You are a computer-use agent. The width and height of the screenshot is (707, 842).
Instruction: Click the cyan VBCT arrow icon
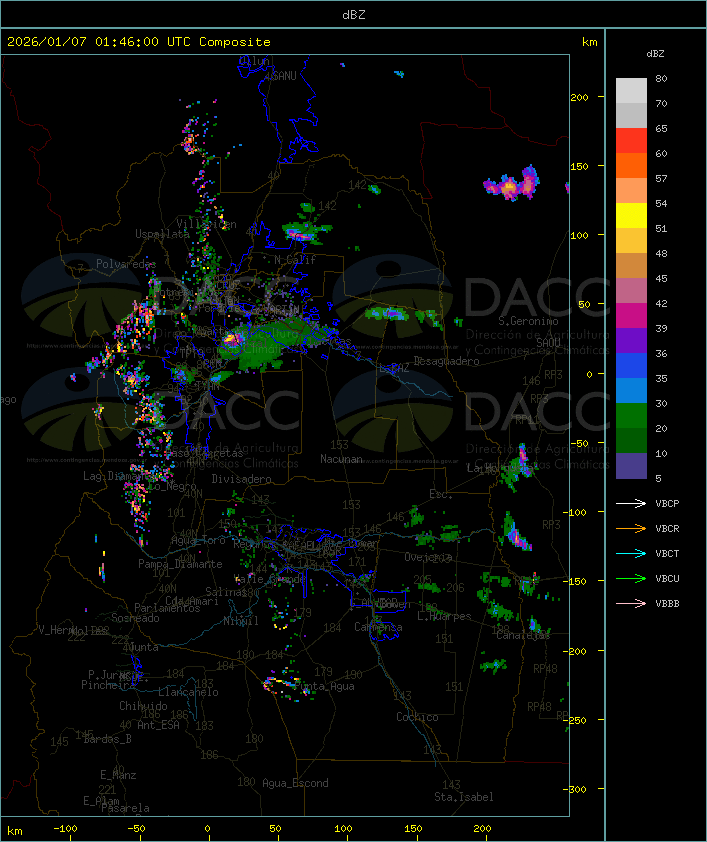tap(631, 554)
